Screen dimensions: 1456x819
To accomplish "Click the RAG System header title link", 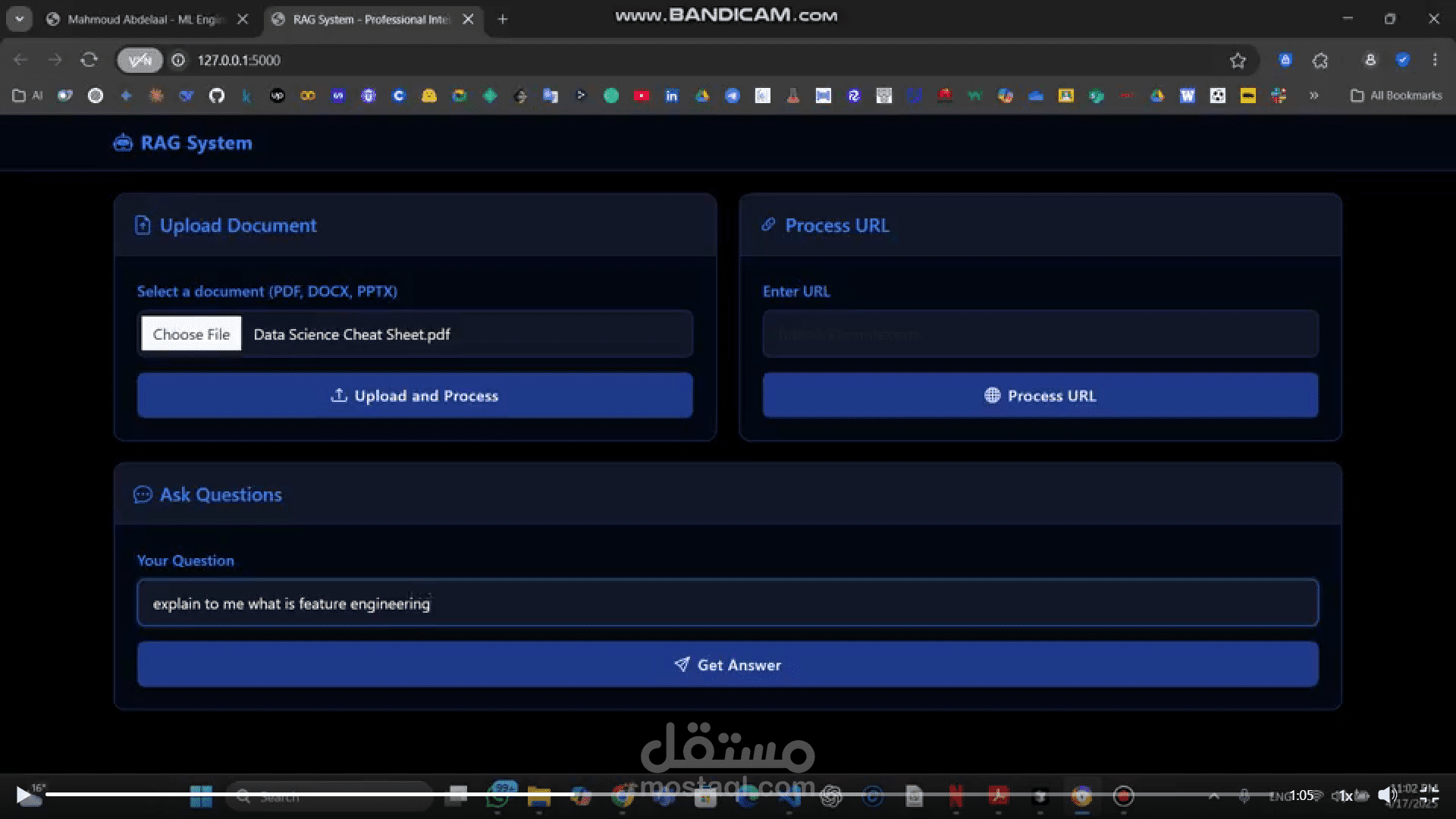I will [x=196, y=143].
